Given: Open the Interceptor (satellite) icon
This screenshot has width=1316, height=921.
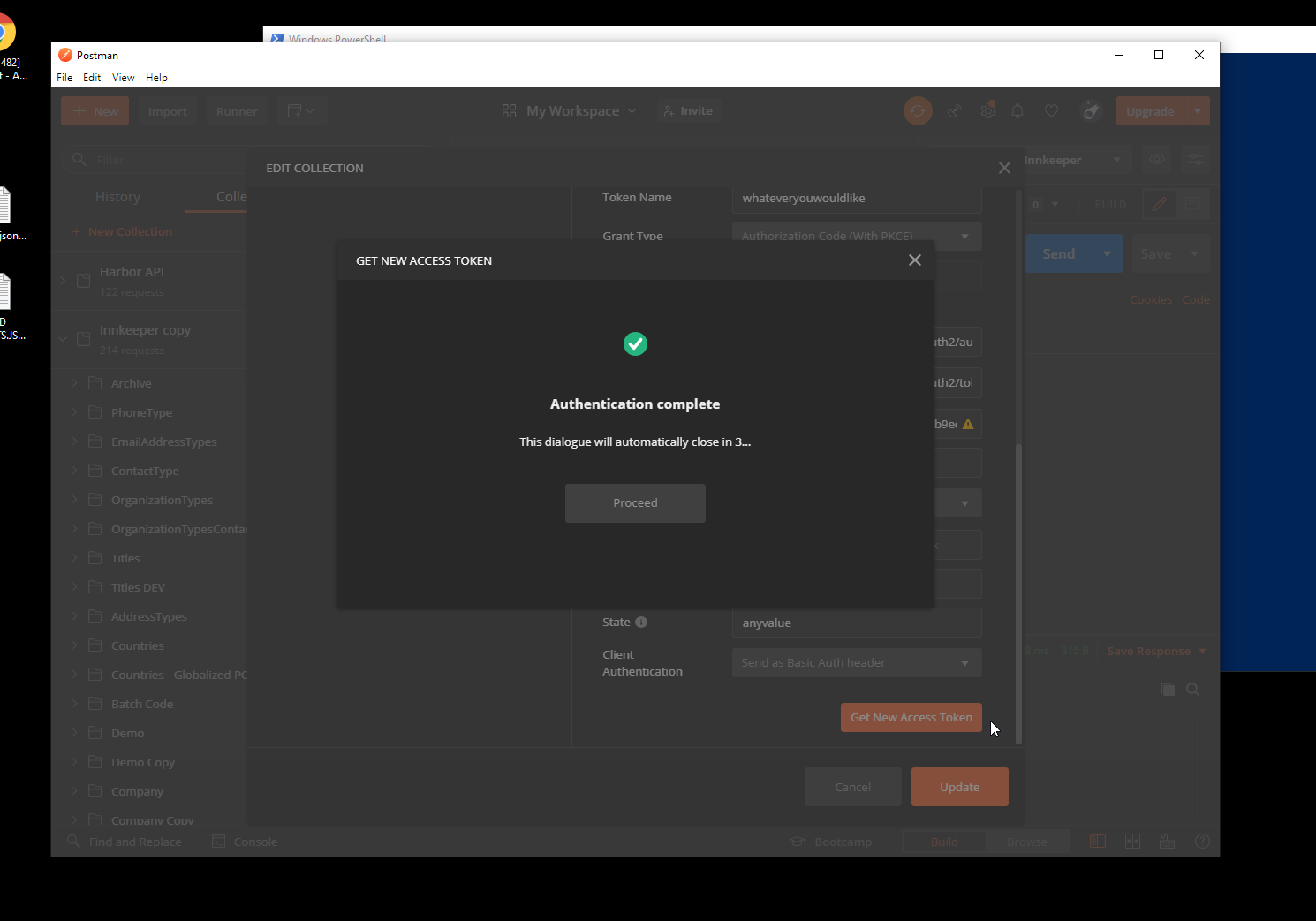Looking at the screenshot, I should click(x=954, y=110).
